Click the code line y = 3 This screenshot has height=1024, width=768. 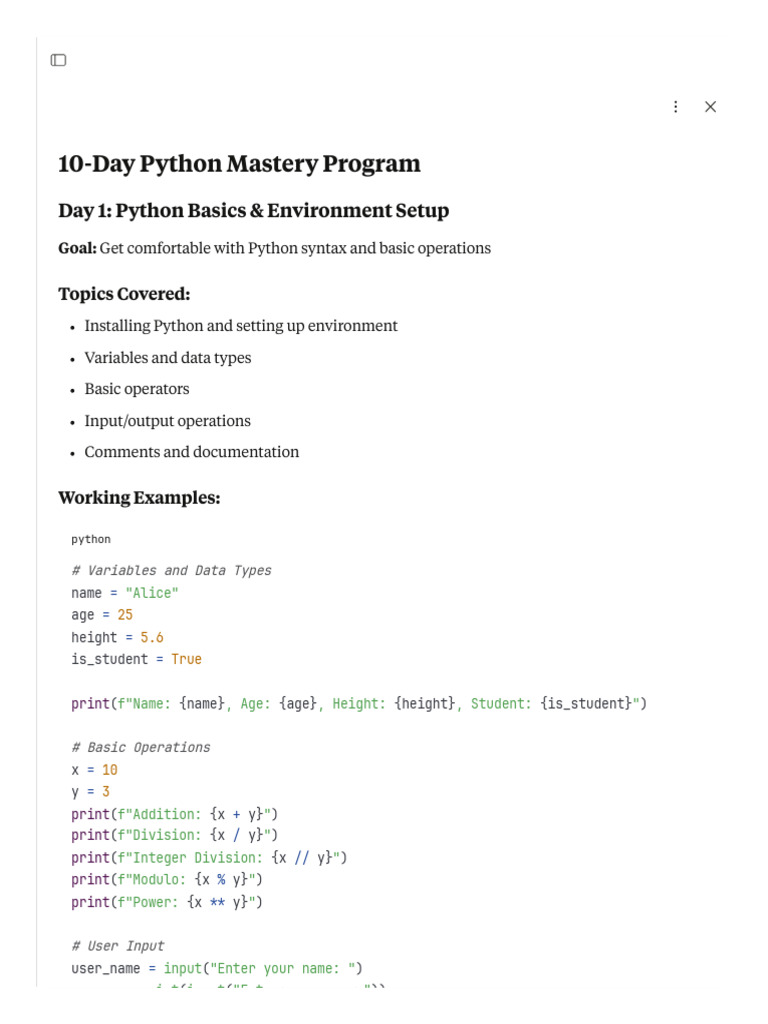coord(90,792)
